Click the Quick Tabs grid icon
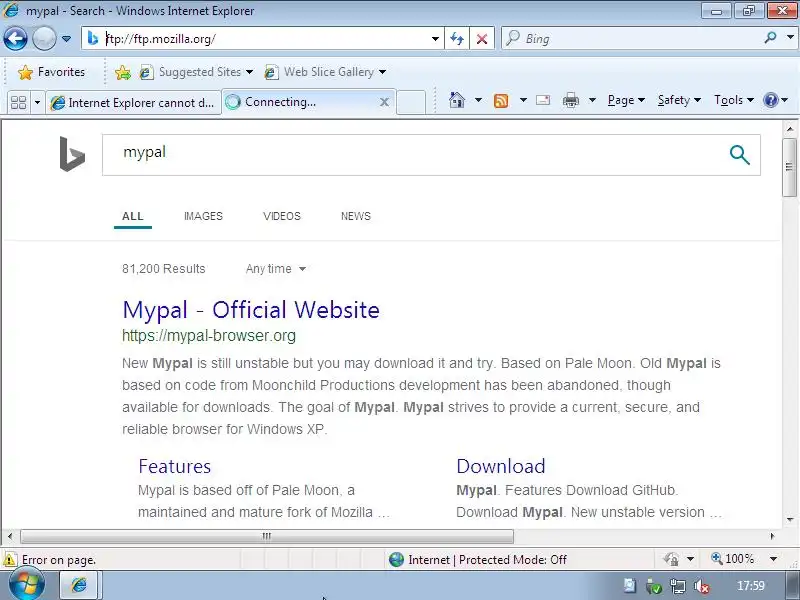This screenshot has width=800, height=600. (x=18, y=103)
